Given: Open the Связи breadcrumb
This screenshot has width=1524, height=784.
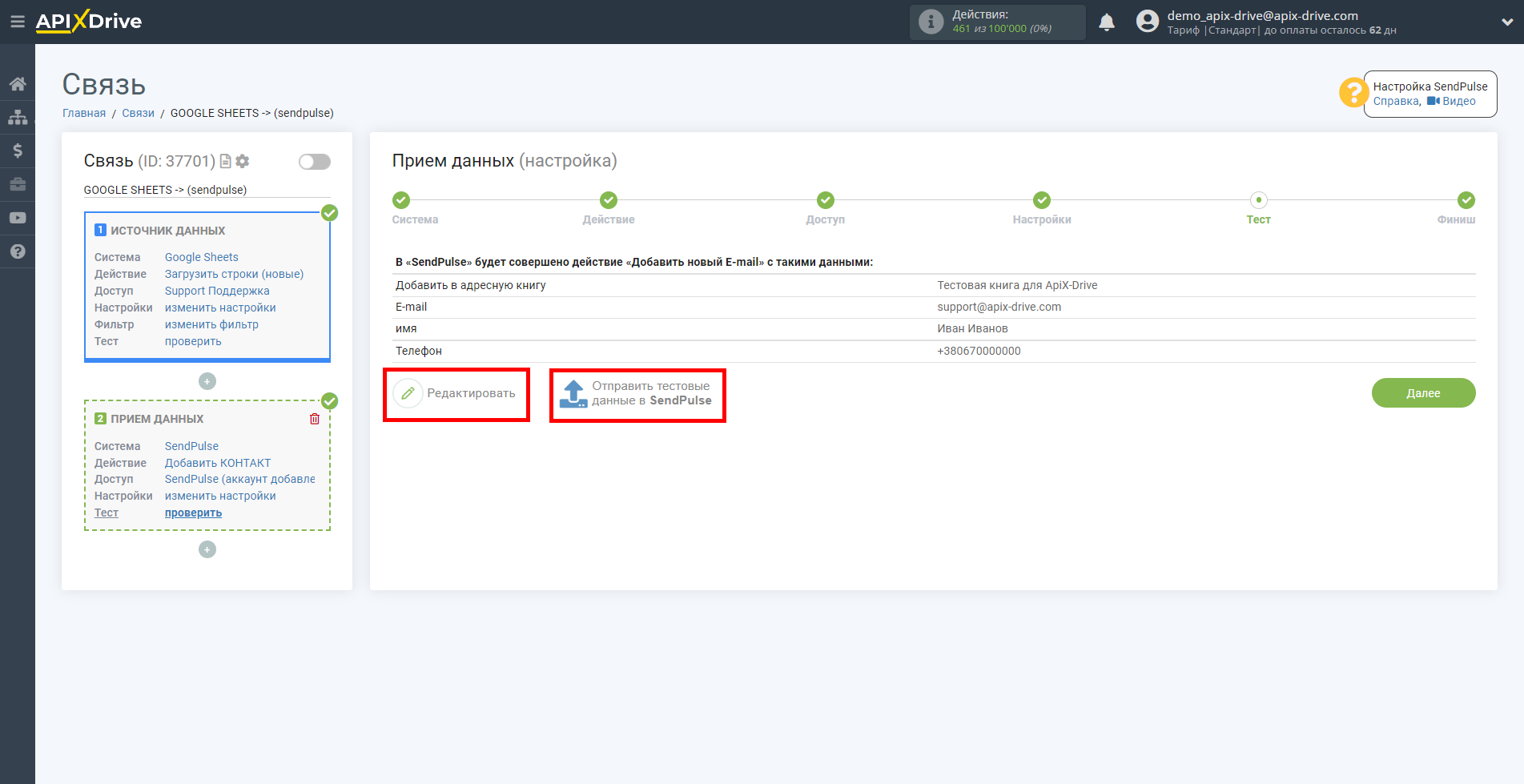Looking at the screenshot, I should click(x=138, y=113).
